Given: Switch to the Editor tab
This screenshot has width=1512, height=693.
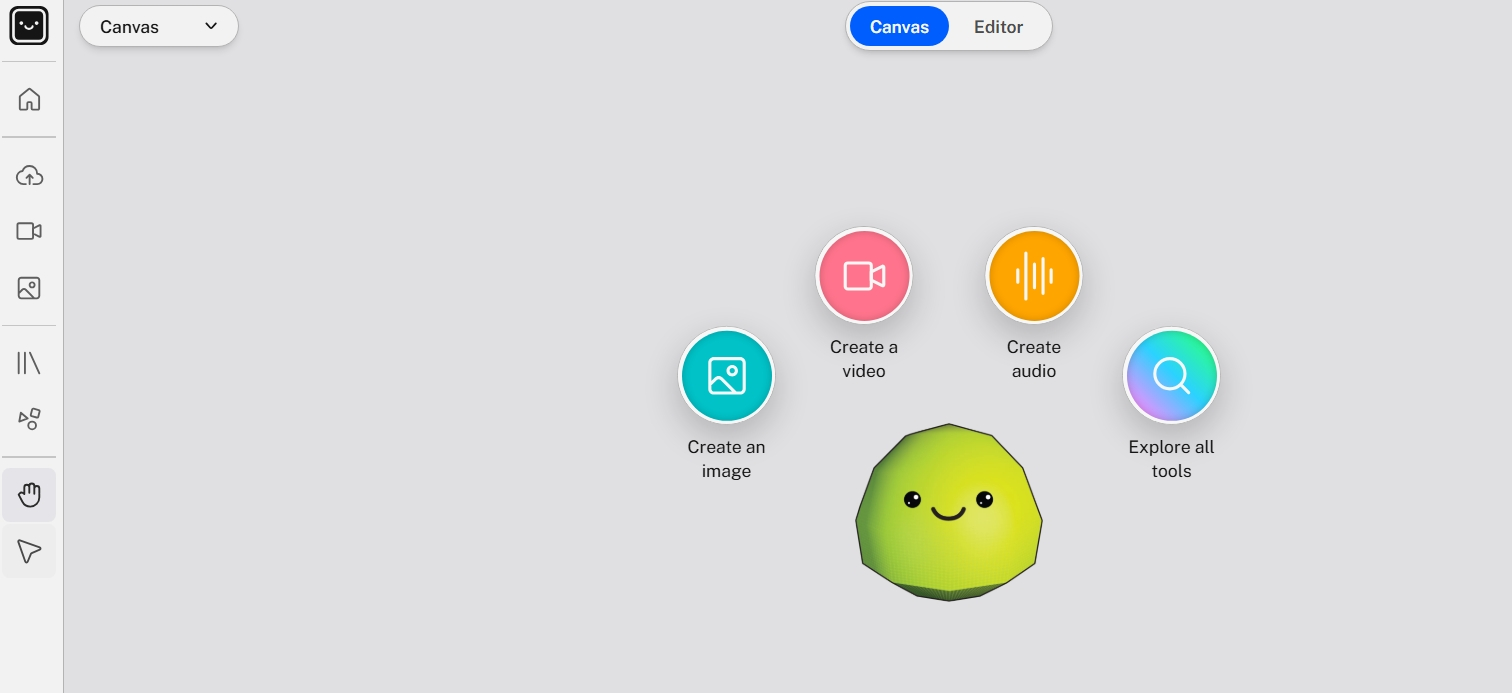Looking at the screenshot, I should [998, 27].
